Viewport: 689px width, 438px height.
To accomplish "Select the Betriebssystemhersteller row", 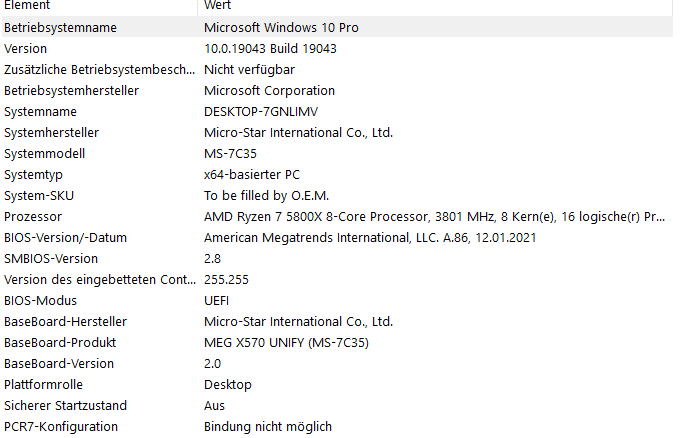I will click(x=337, y=90).
